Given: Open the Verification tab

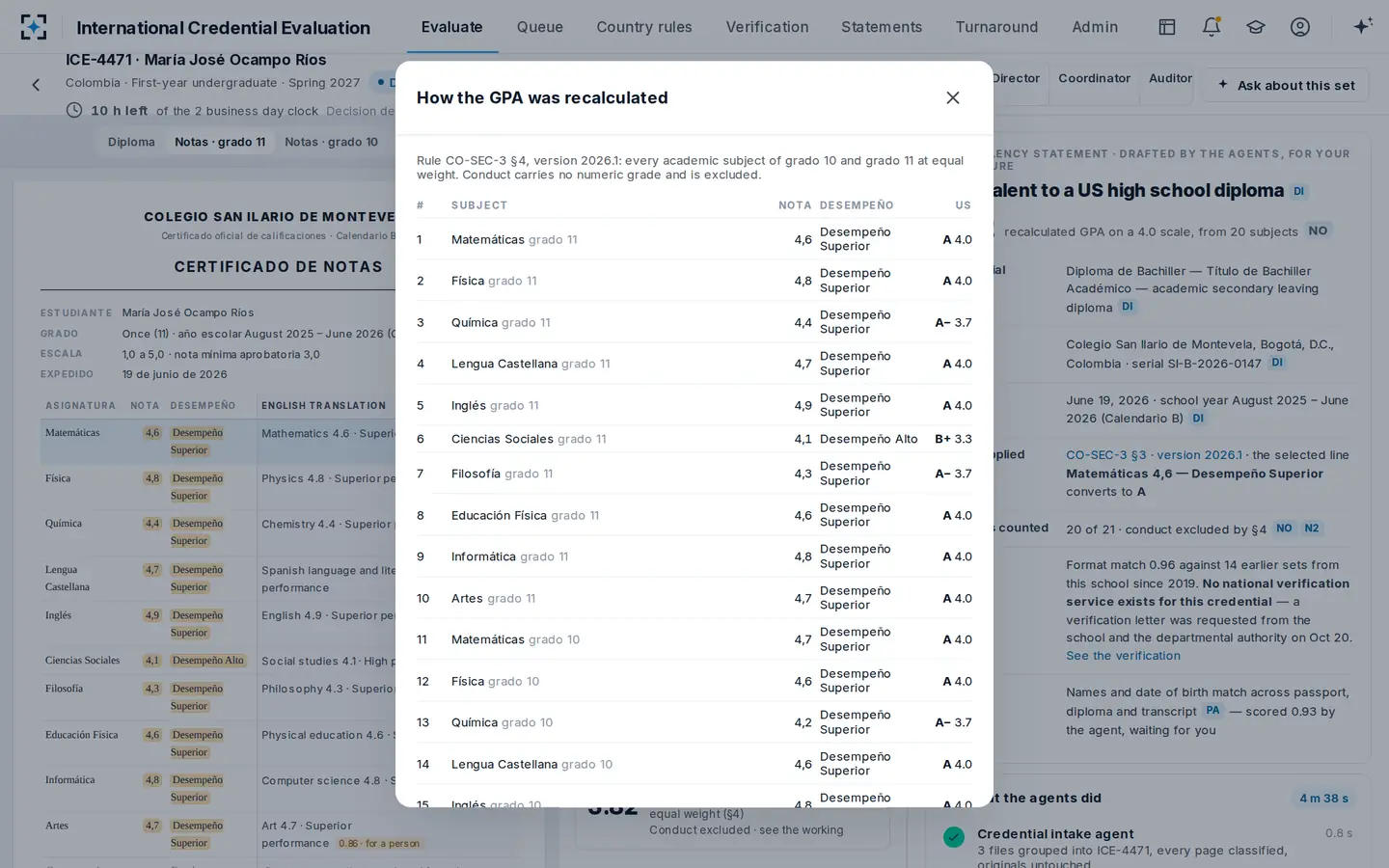Looking at the screenshot, I should 768,27.
